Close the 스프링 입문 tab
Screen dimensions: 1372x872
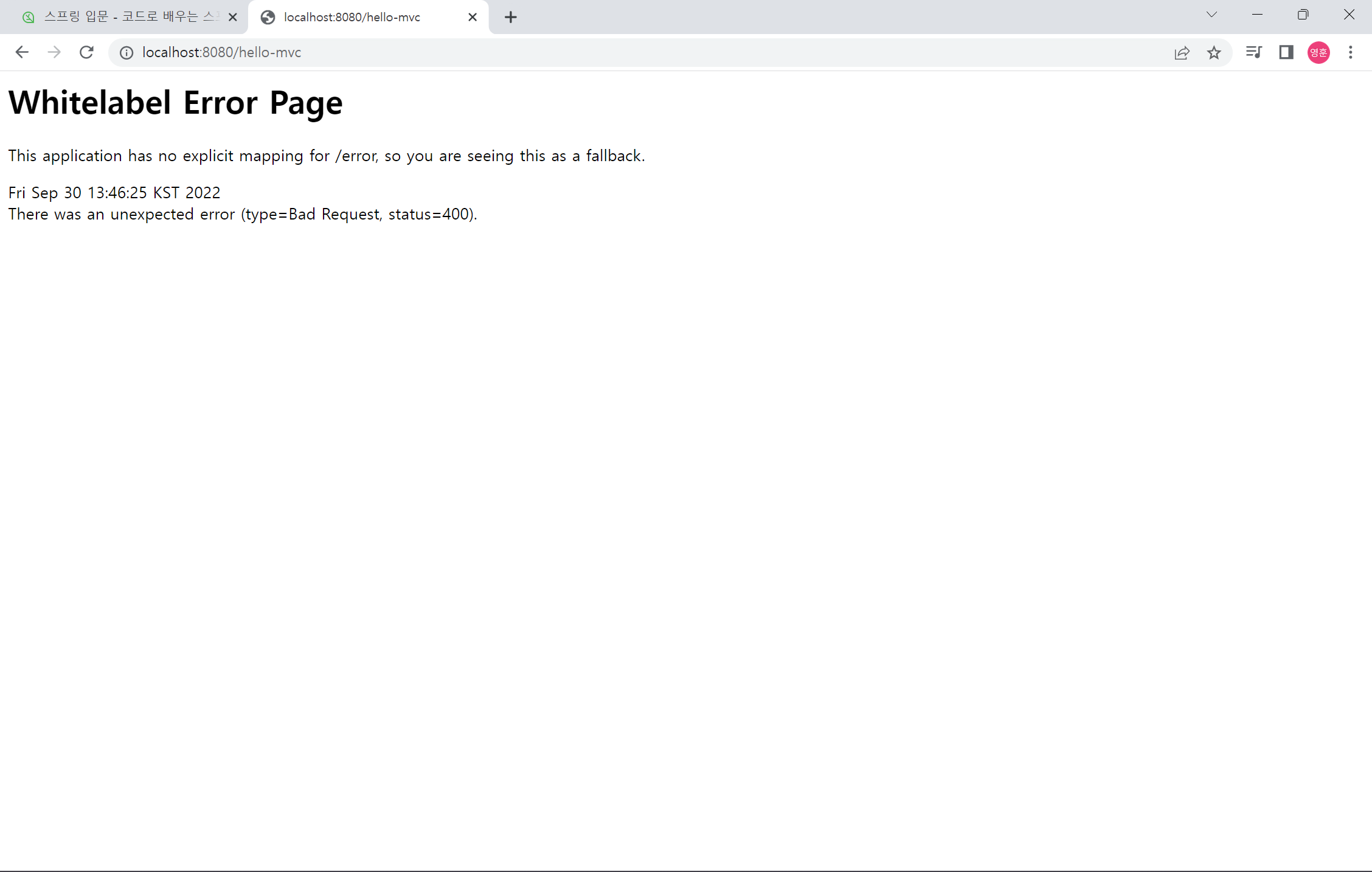click(x=232, y=17)
